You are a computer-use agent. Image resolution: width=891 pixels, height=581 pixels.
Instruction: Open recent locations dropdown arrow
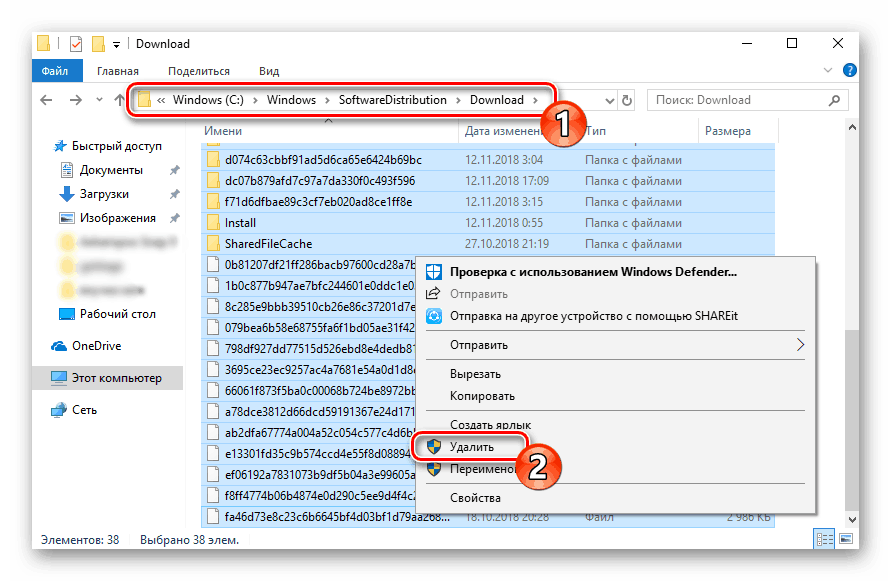point(99,100)
